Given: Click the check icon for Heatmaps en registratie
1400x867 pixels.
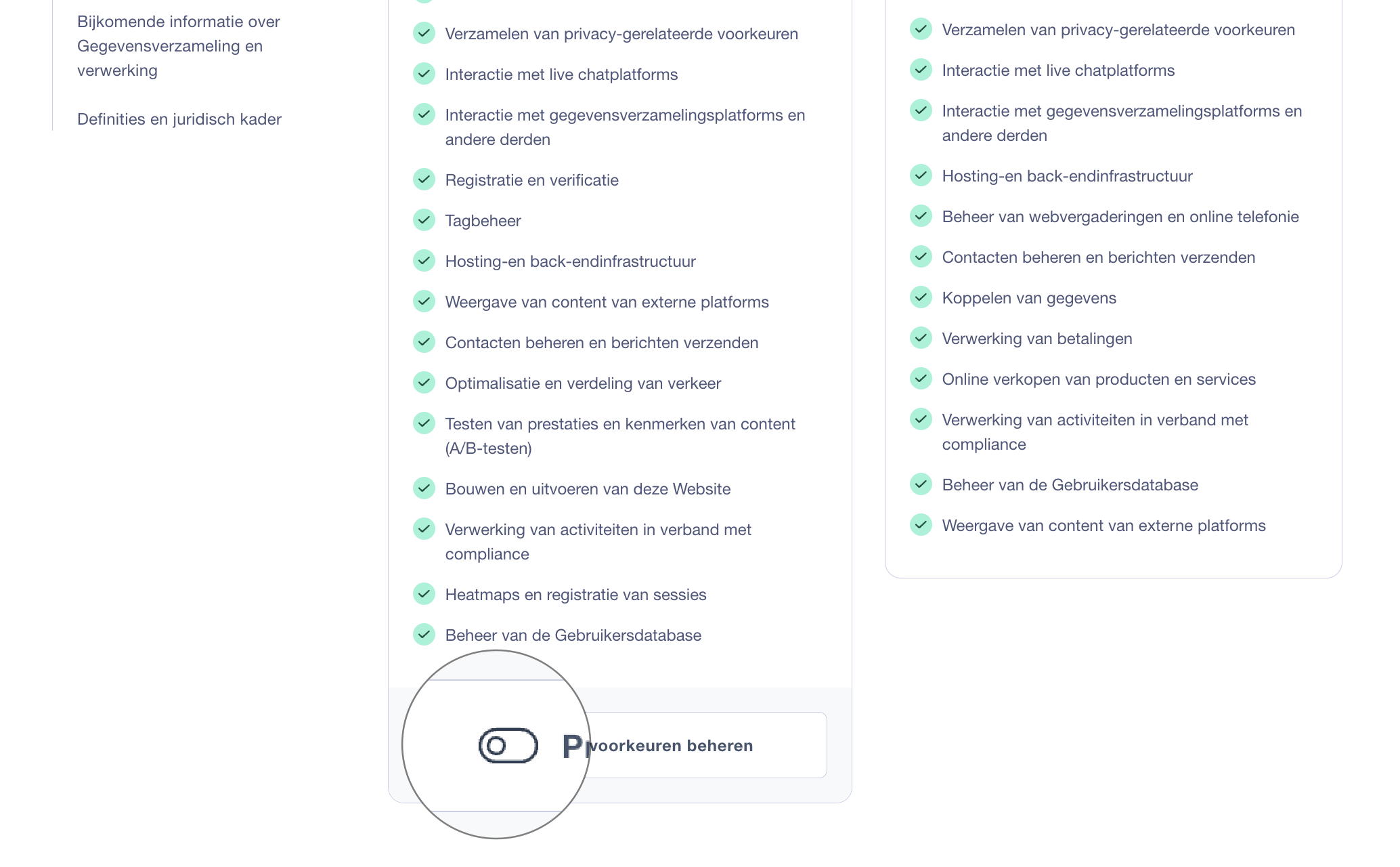Looking at the screenshot, I should click(424, 594).
